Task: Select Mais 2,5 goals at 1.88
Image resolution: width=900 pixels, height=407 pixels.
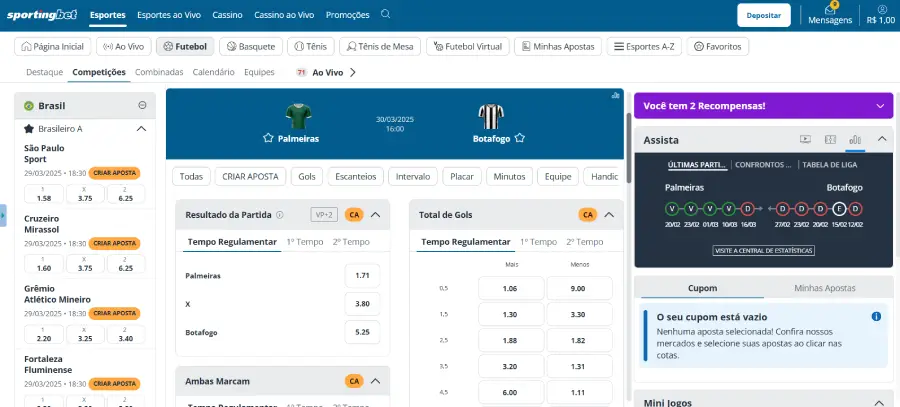Action: click(x=511, y=340)
